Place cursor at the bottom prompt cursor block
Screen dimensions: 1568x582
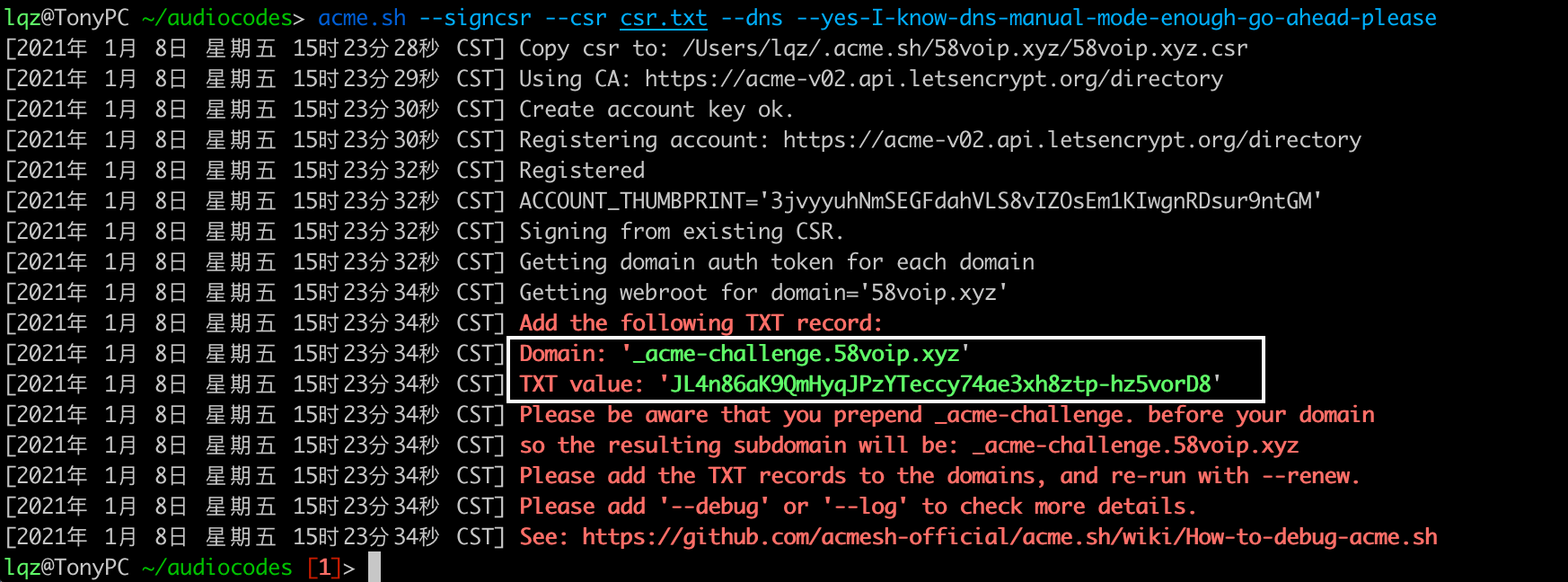tap(374, 568)
